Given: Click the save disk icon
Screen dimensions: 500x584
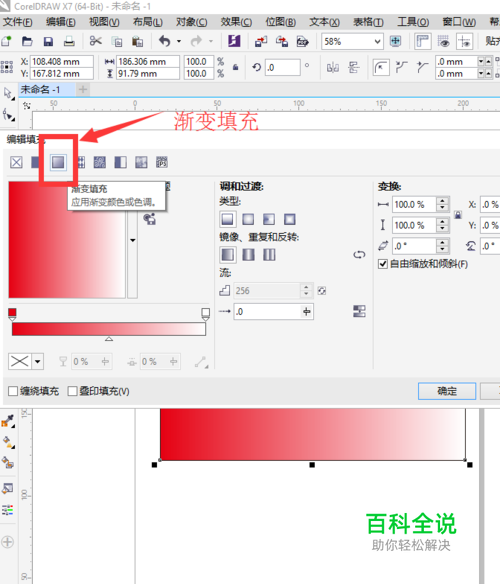Looking at the screenshot, I should (x=48, y=41).
